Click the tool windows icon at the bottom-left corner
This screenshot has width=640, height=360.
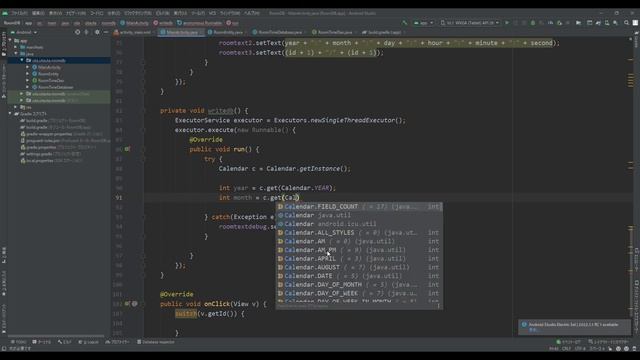point(4,349)
